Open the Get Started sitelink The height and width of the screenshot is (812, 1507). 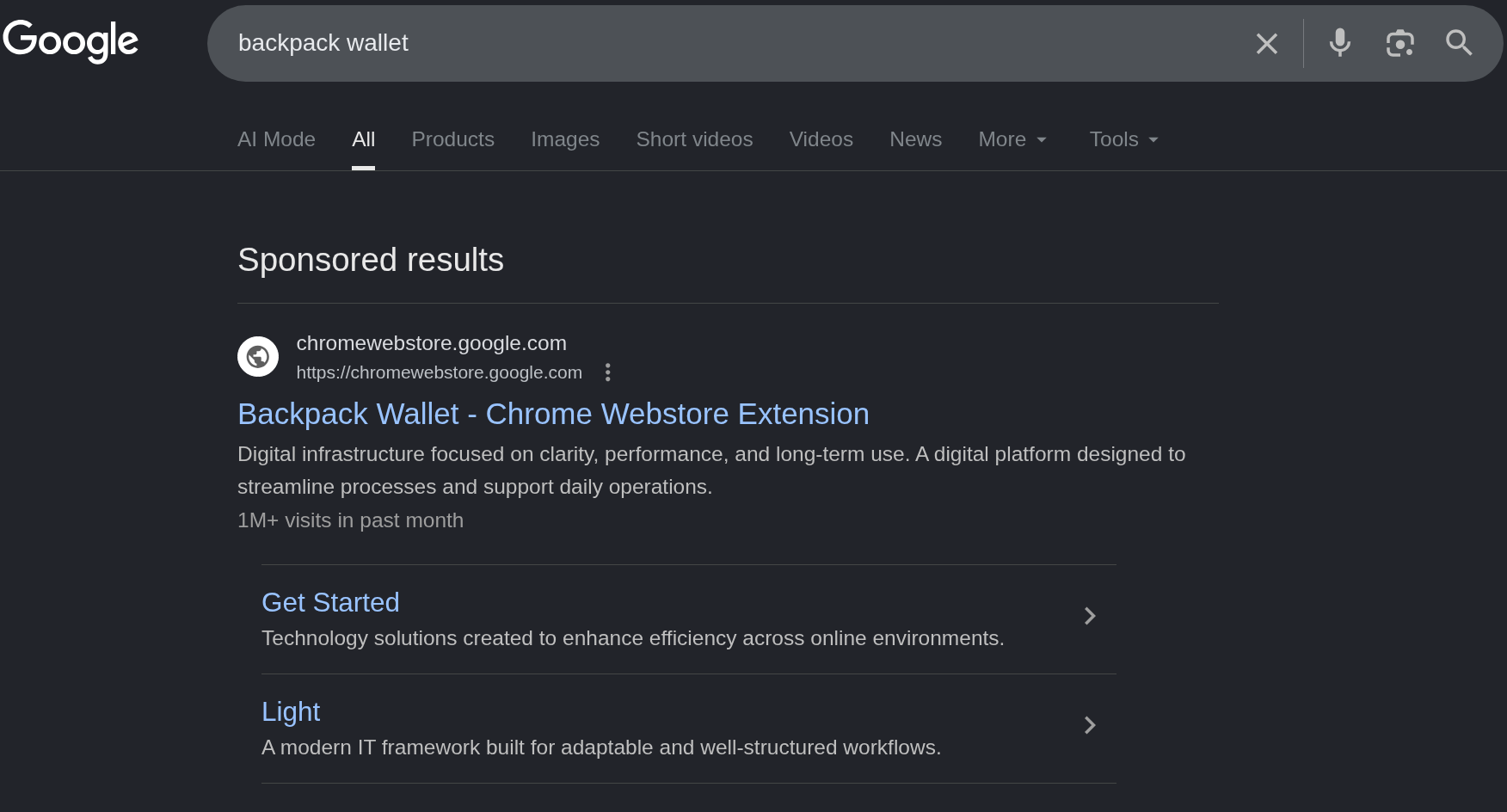330,602
